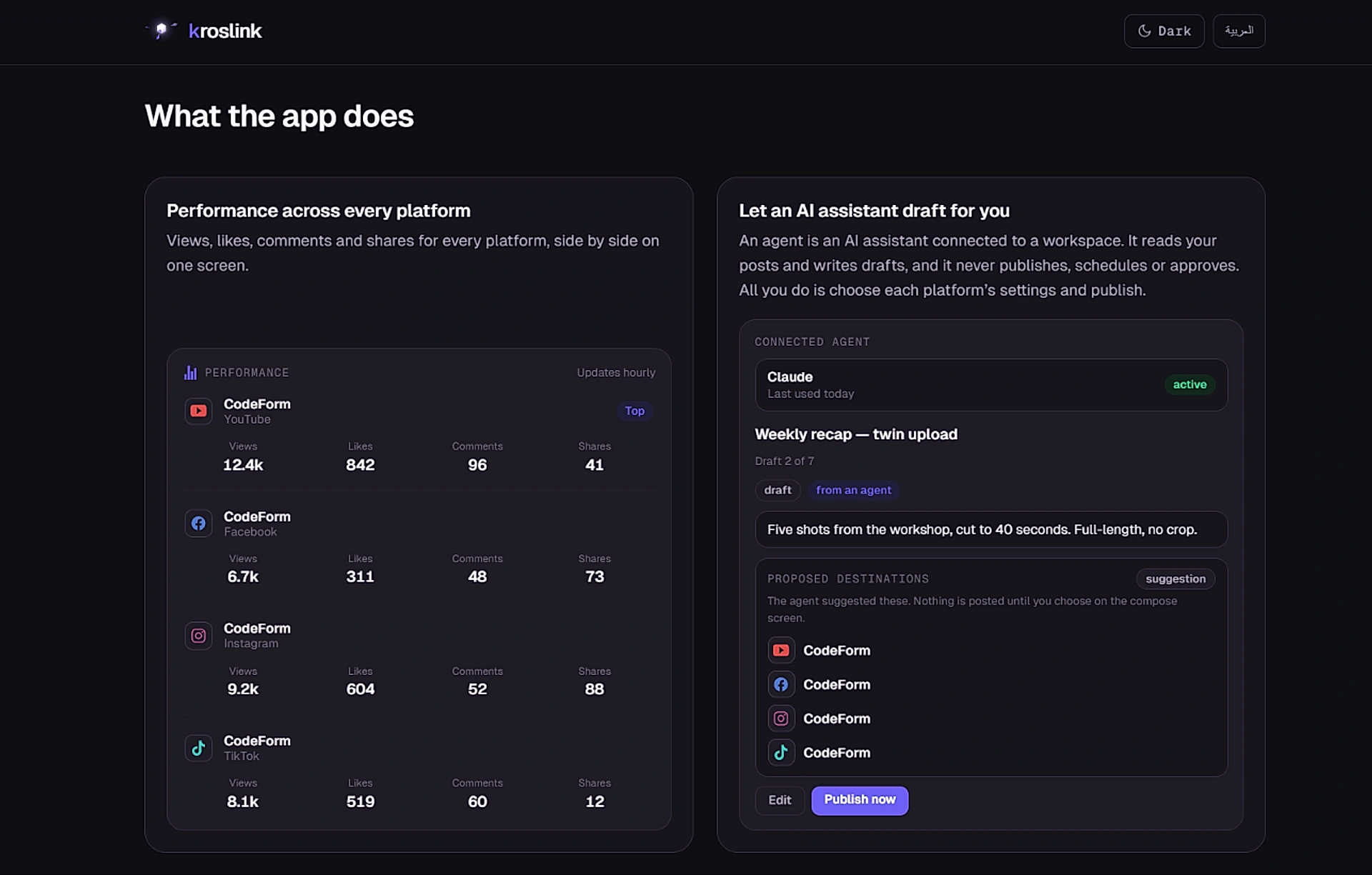Viewport: 1372px width, 875px height.
Task: Click 'Let an AI assistant draft for you' heading
Action: pyautogui.click(x=874, y=211)
